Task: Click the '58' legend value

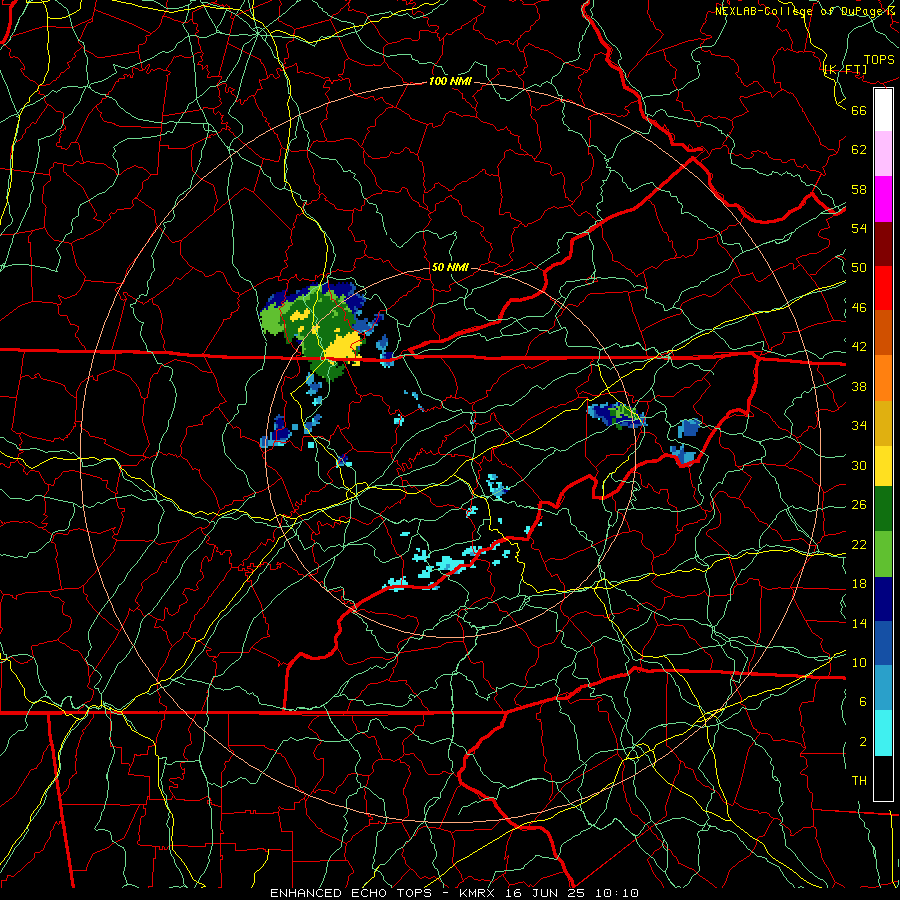Action: tap(859, 189)
